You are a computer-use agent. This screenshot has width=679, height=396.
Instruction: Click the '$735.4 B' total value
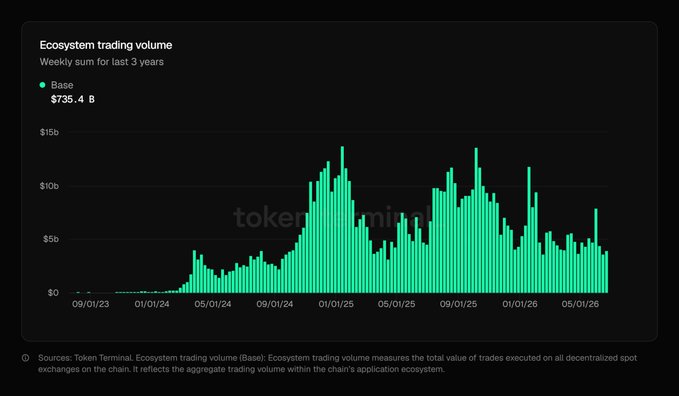coord(72,99)
